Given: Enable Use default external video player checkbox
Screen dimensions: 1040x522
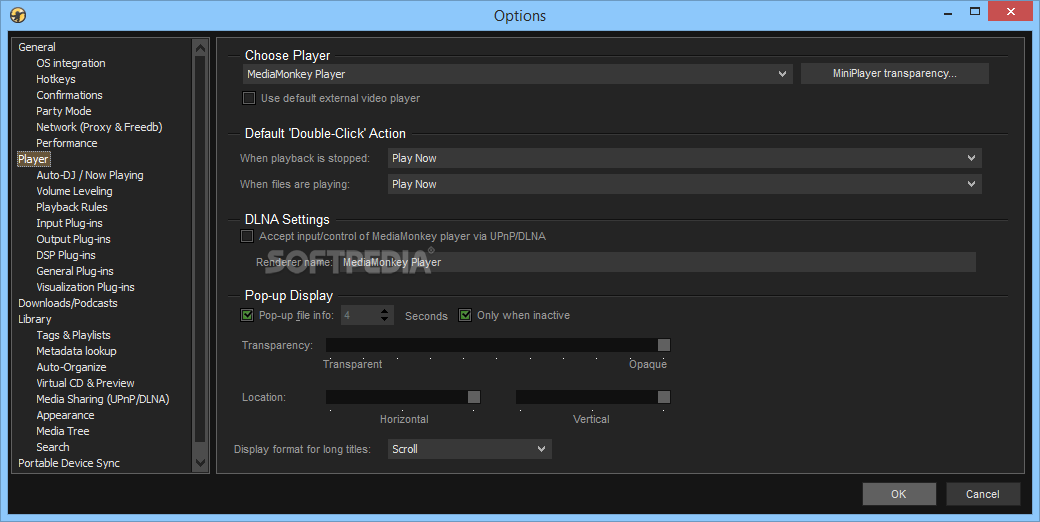Looking at the screenshot, I should point(249,98).
